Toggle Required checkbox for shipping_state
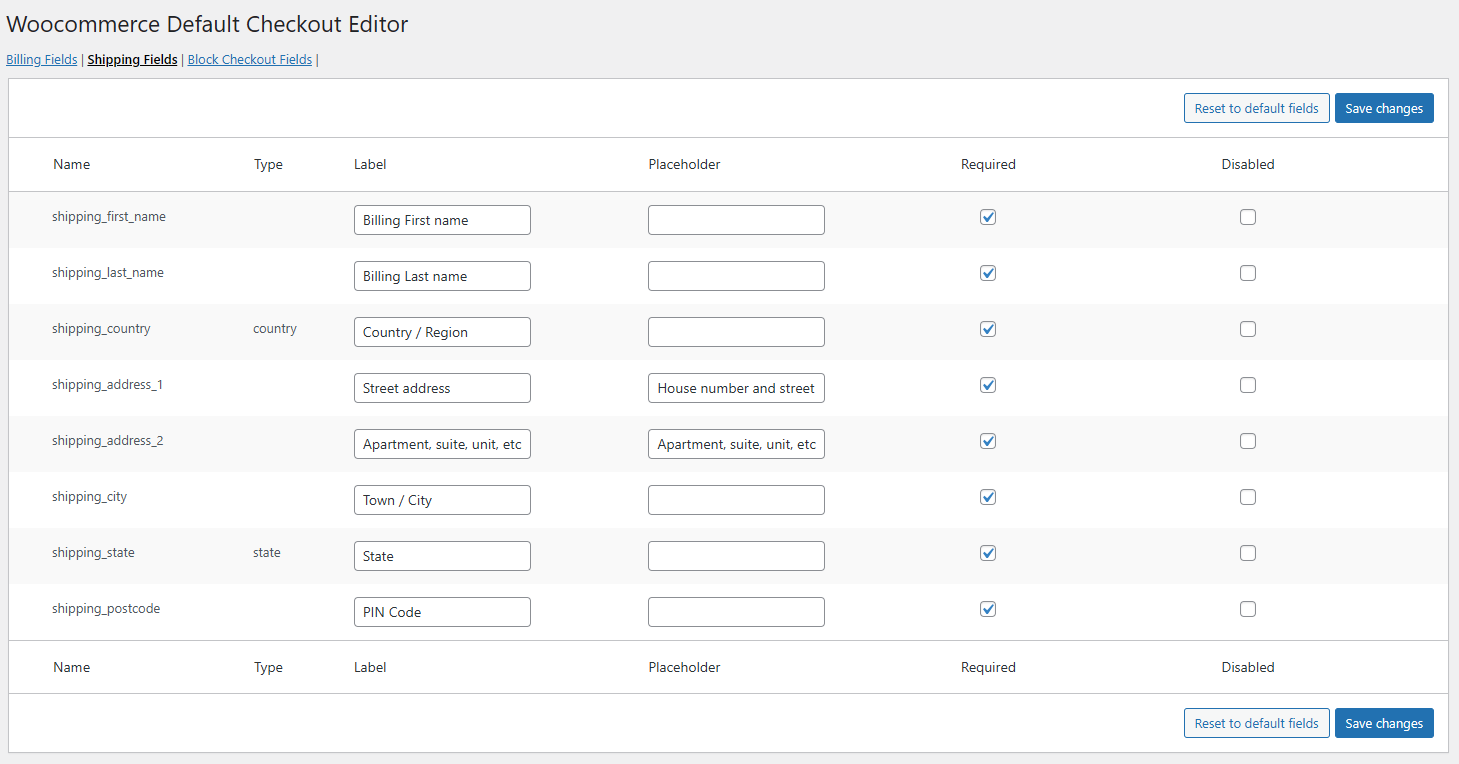This screenshot has width=1459, height=764. [x=988, y=553]
